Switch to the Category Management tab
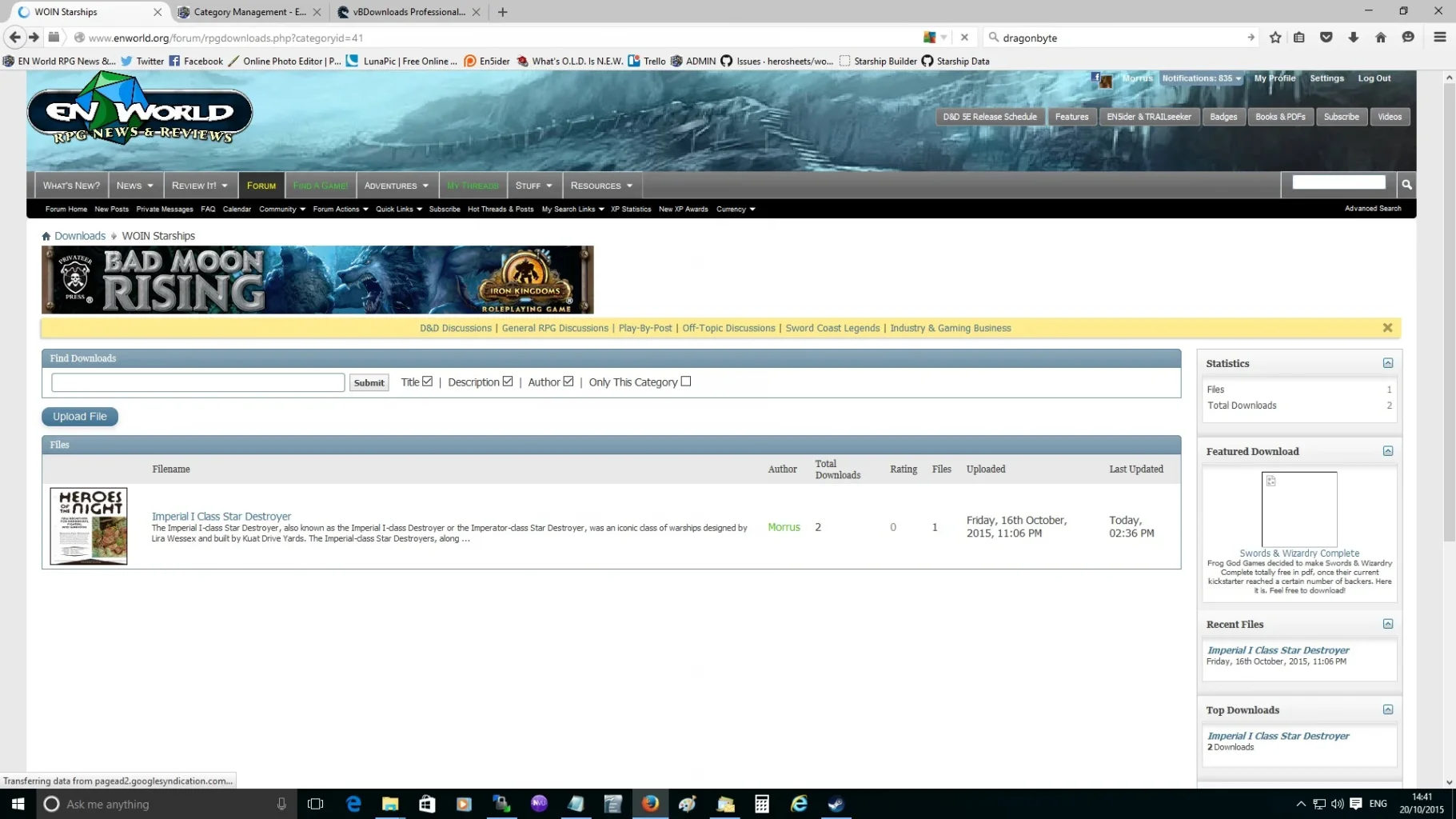The height and width of the screenshot is (819, 1456). tap(249, 12)
